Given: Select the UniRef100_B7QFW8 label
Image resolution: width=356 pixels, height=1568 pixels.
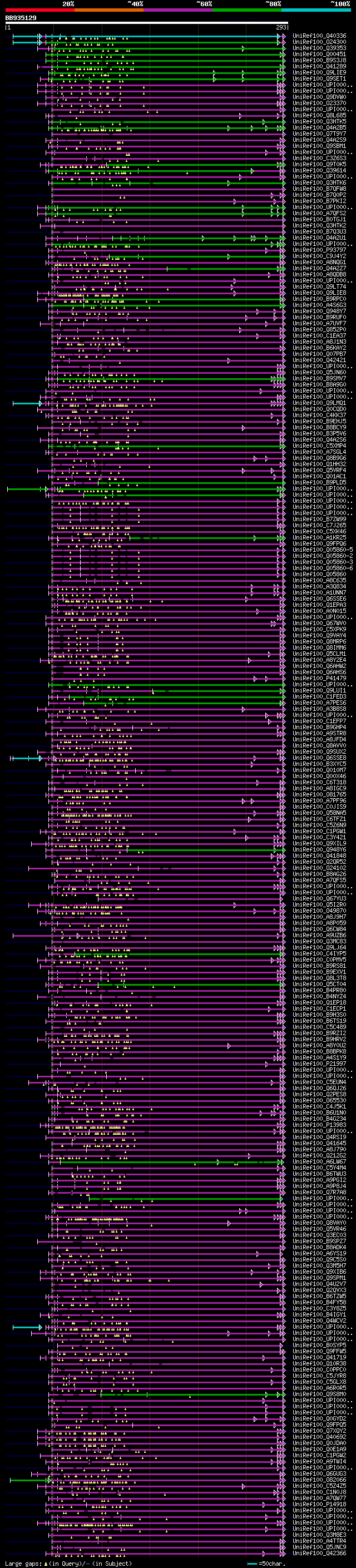Looking at the screenshot, I should tap(319, 189).
